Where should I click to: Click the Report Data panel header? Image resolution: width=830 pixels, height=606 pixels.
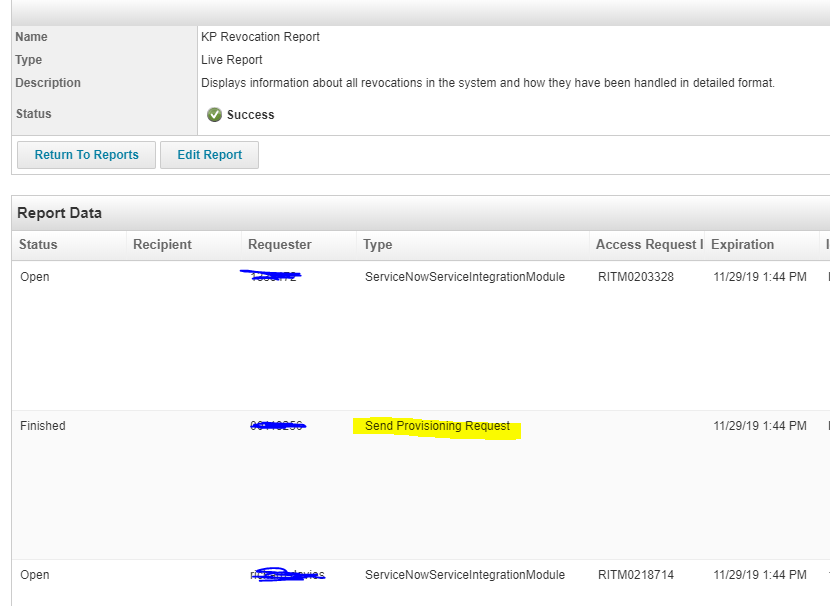pos(59,213)
